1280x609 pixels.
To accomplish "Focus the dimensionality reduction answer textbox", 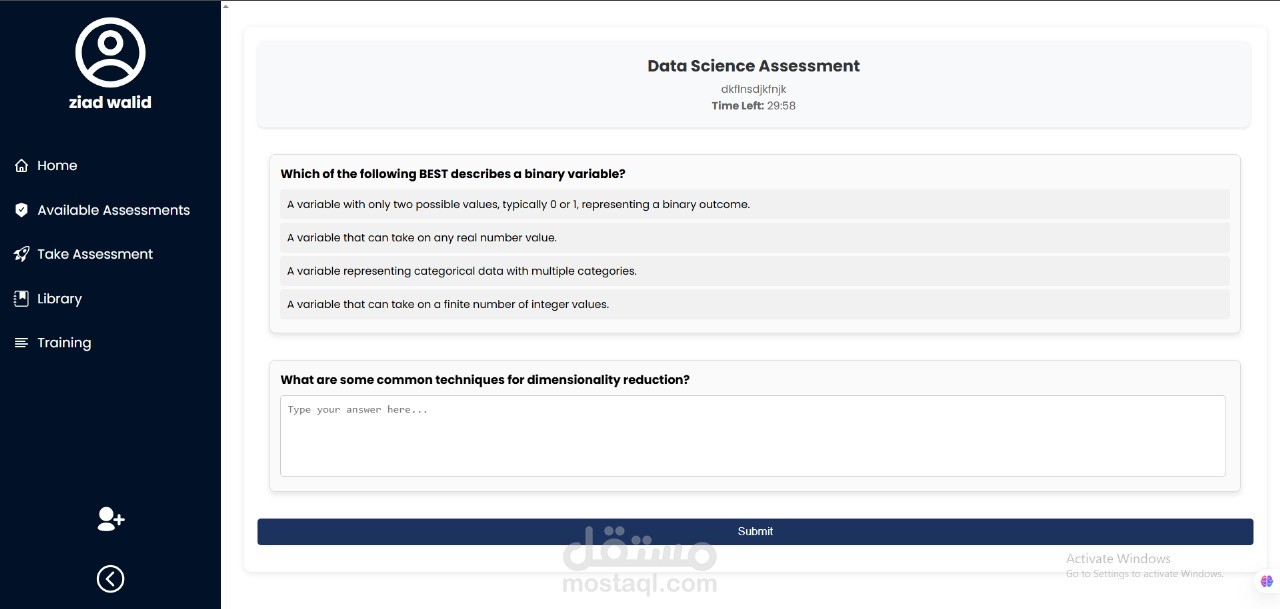I will pos(753,436).
